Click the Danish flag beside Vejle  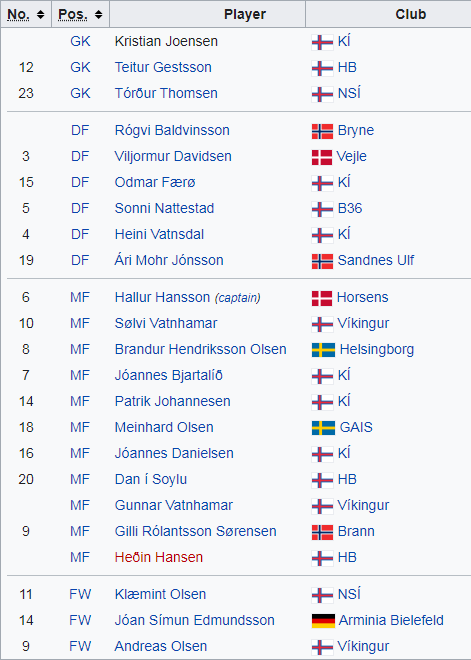point(322,157)
